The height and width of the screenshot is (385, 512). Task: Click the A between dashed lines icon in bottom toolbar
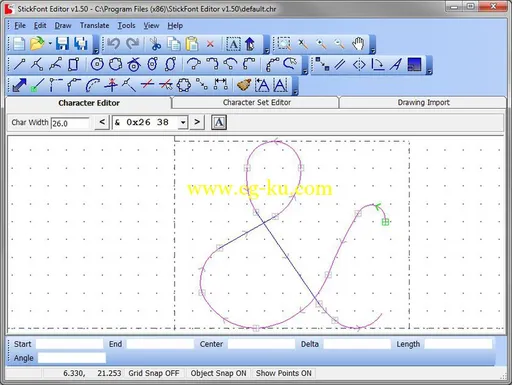[x=280, y=85]
